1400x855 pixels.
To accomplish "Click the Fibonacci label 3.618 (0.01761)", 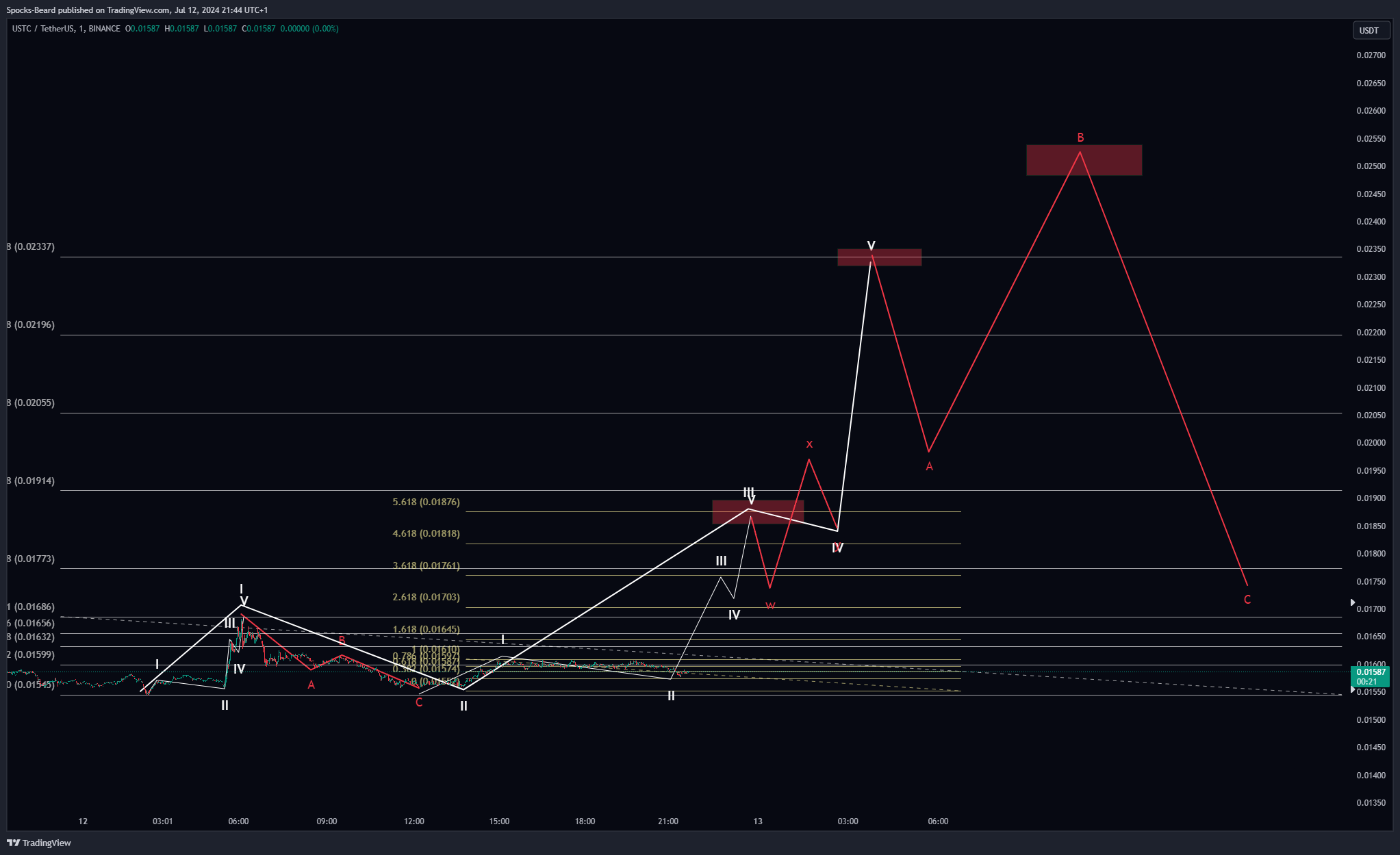I will (426, 565).
